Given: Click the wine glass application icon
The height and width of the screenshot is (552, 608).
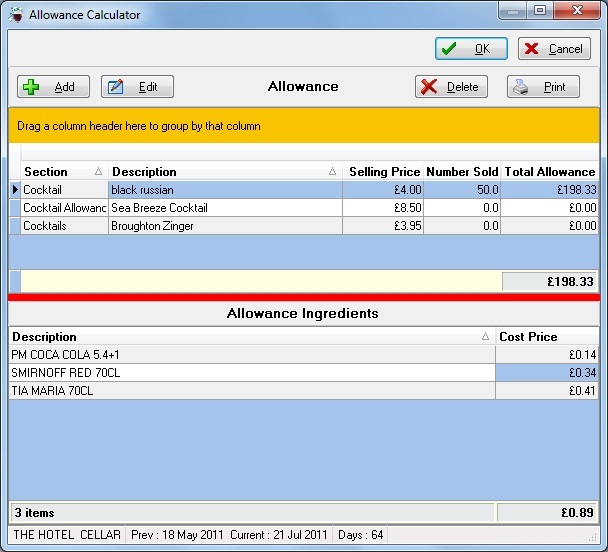Looking at the screenshot, I should (16, 15).
